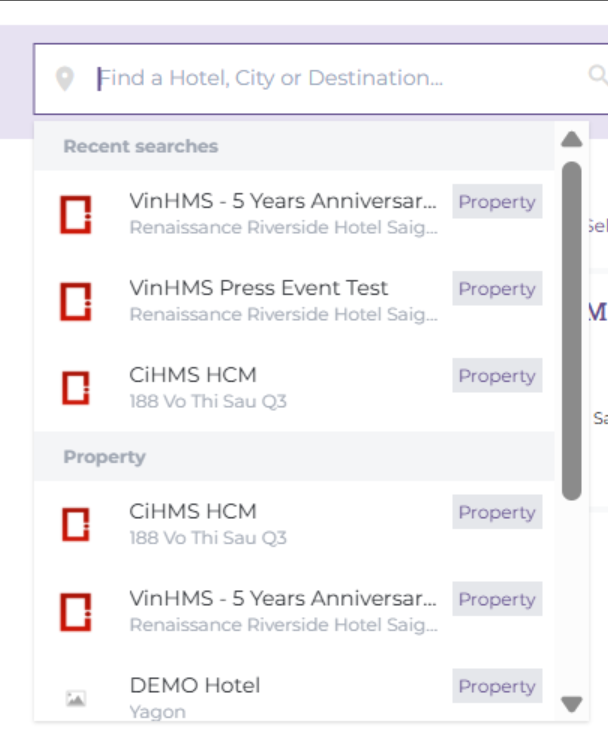Screen dimensions: 608x731
Task: Click the 188 Vo Thi Sau Q3 address under Property
Action: click(208, 538)
